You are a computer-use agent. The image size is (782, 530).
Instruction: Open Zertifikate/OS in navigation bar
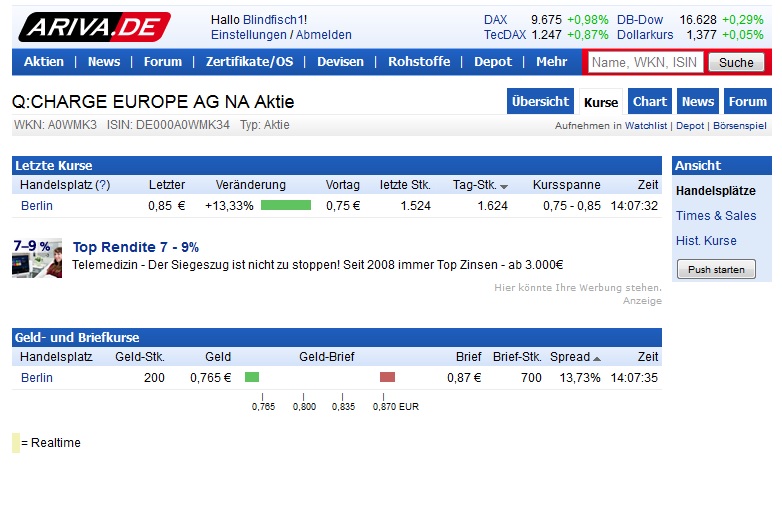click(249, 62)
